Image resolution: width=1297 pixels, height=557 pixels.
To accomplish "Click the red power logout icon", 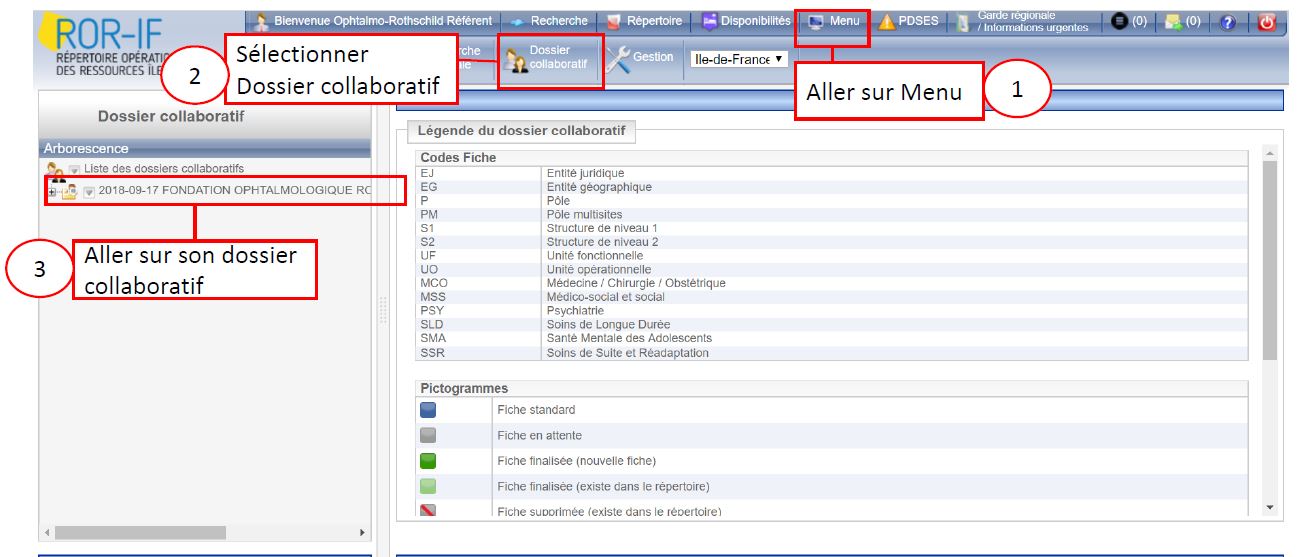I will tap(1267, 21).
